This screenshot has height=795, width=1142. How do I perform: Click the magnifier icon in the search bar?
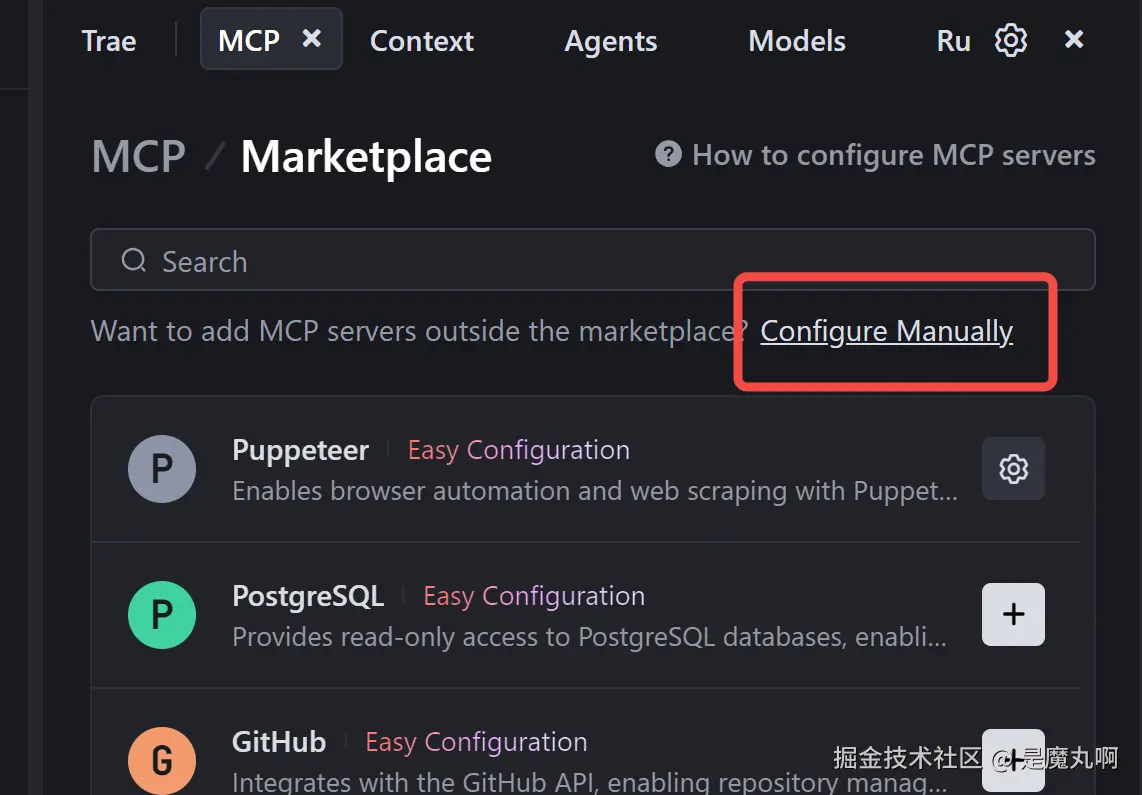[134, 261]
